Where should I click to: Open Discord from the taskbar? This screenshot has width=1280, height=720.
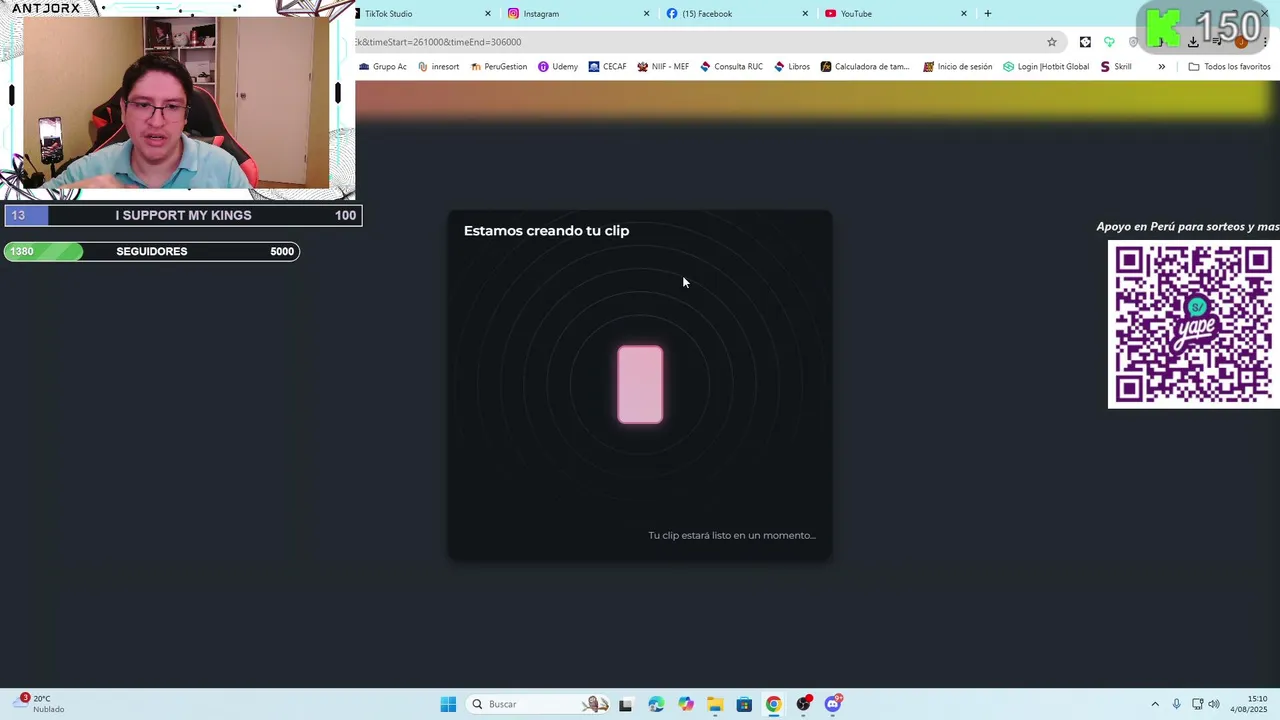833,704
